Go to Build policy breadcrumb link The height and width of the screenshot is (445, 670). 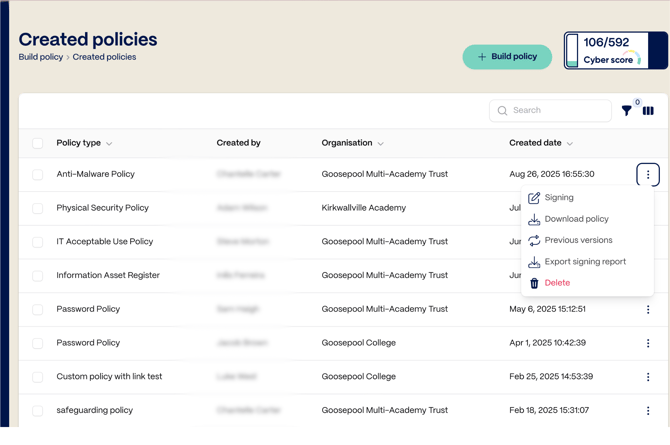[41, 57]
